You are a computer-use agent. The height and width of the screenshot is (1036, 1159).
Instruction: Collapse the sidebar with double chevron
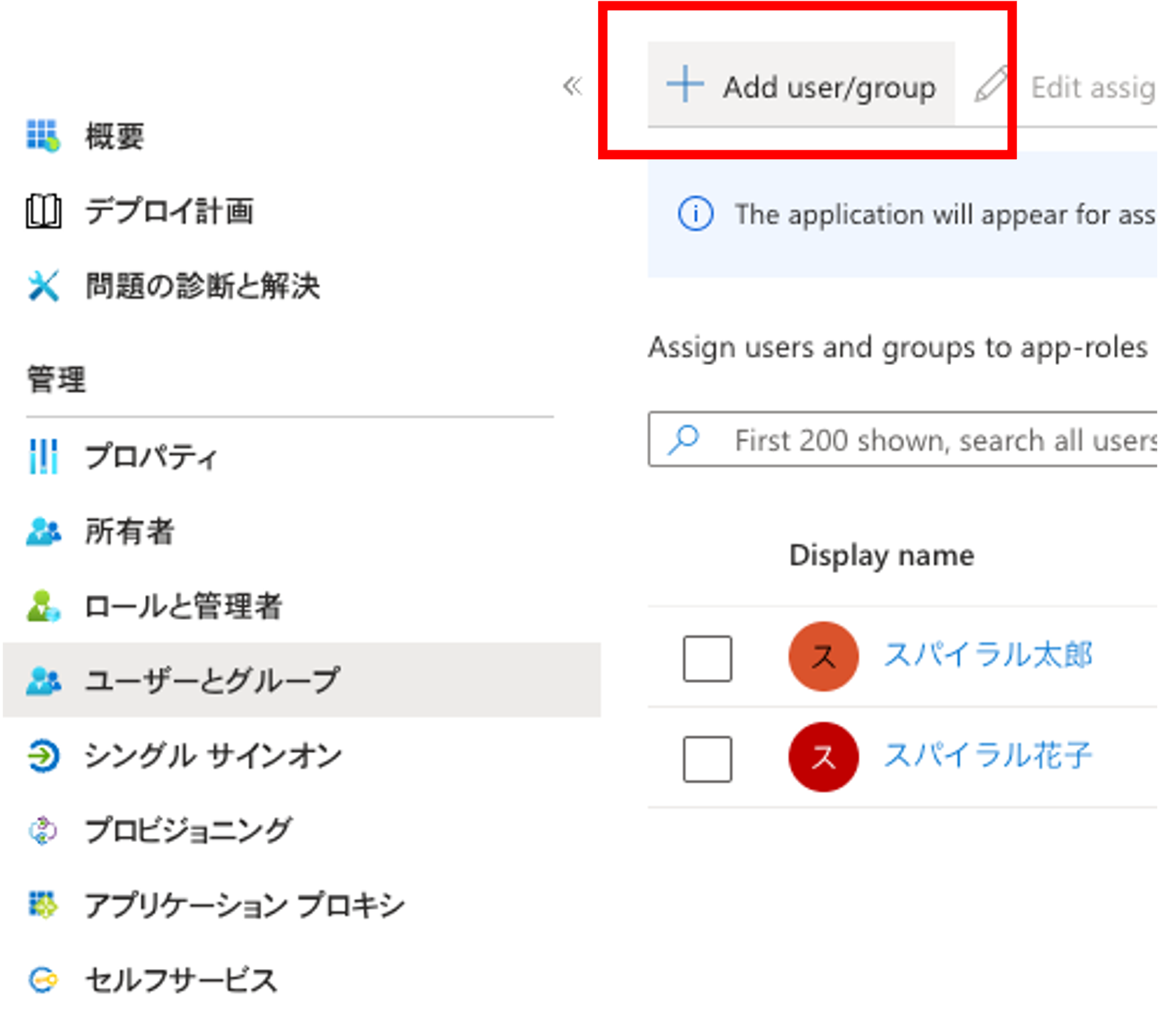pyautogui.click(x=572, y=86)
